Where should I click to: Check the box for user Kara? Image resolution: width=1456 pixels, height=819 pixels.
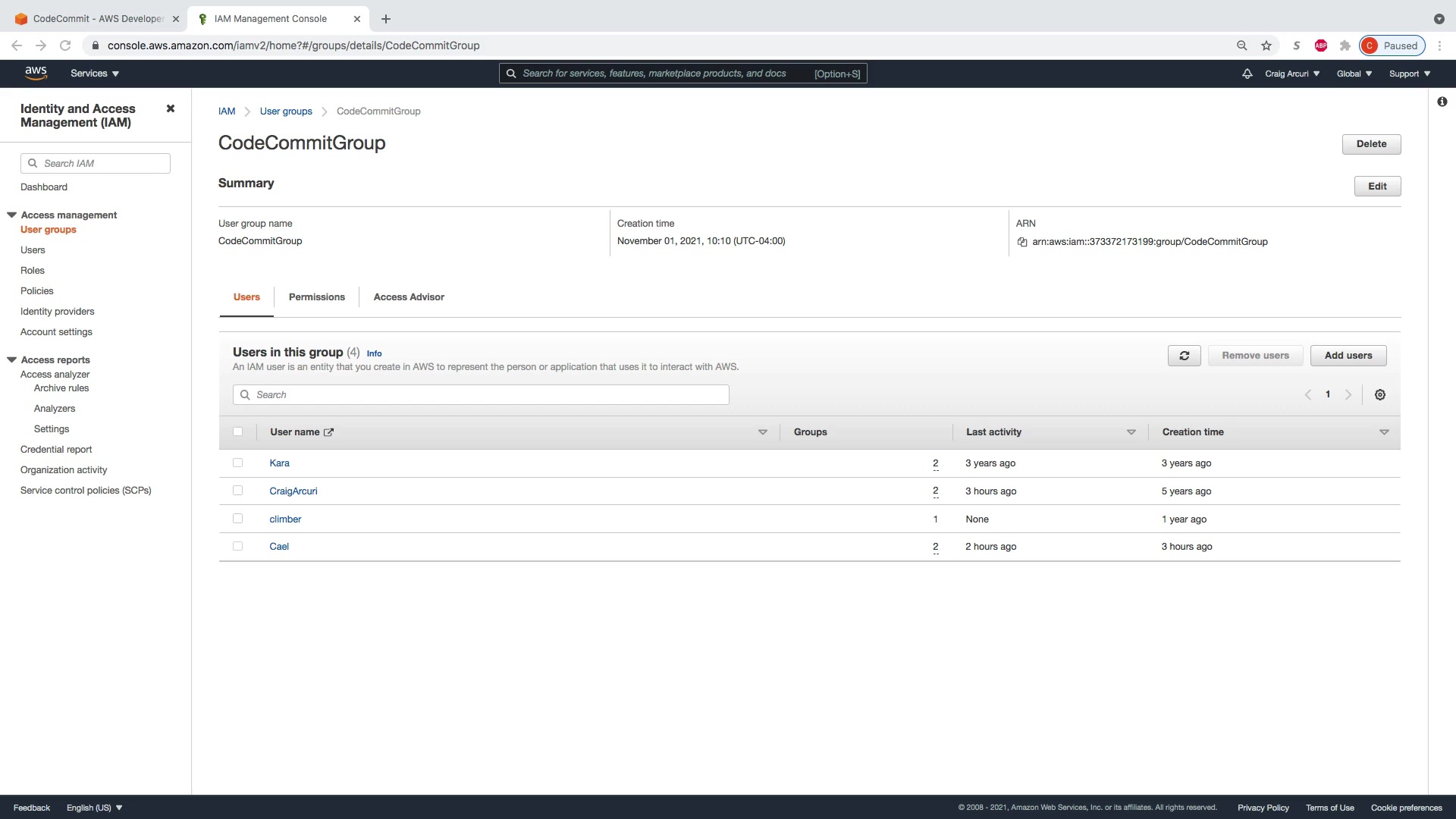tap(238, 463)
